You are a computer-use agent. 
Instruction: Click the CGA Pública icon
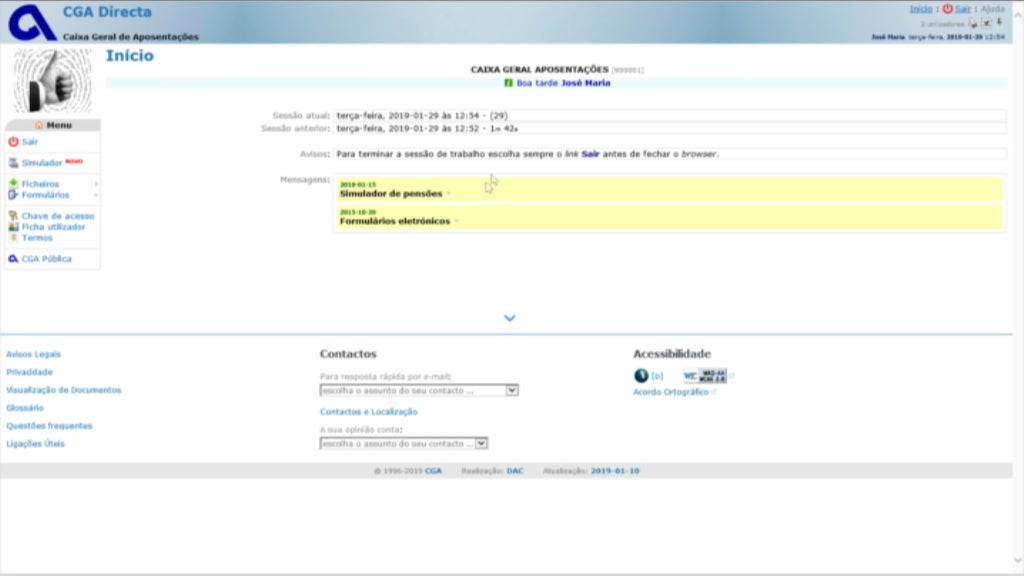tap(12, 257)
